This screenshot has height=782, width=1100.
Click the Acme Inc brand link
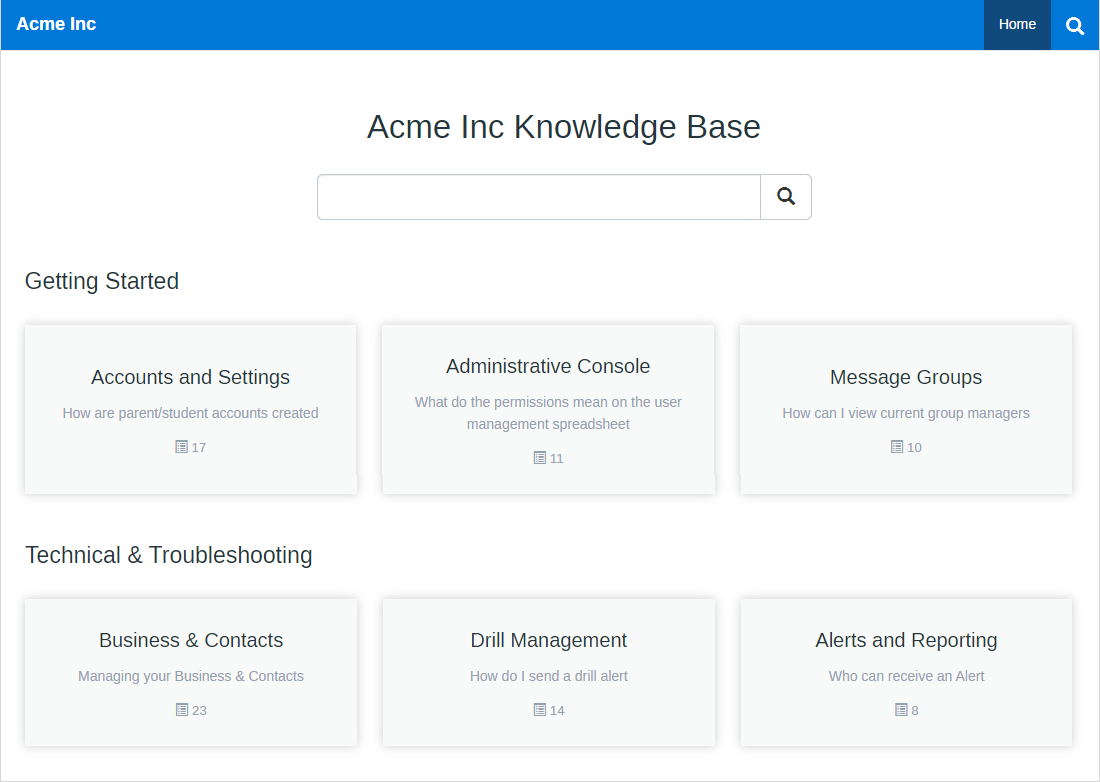[56, 24]
